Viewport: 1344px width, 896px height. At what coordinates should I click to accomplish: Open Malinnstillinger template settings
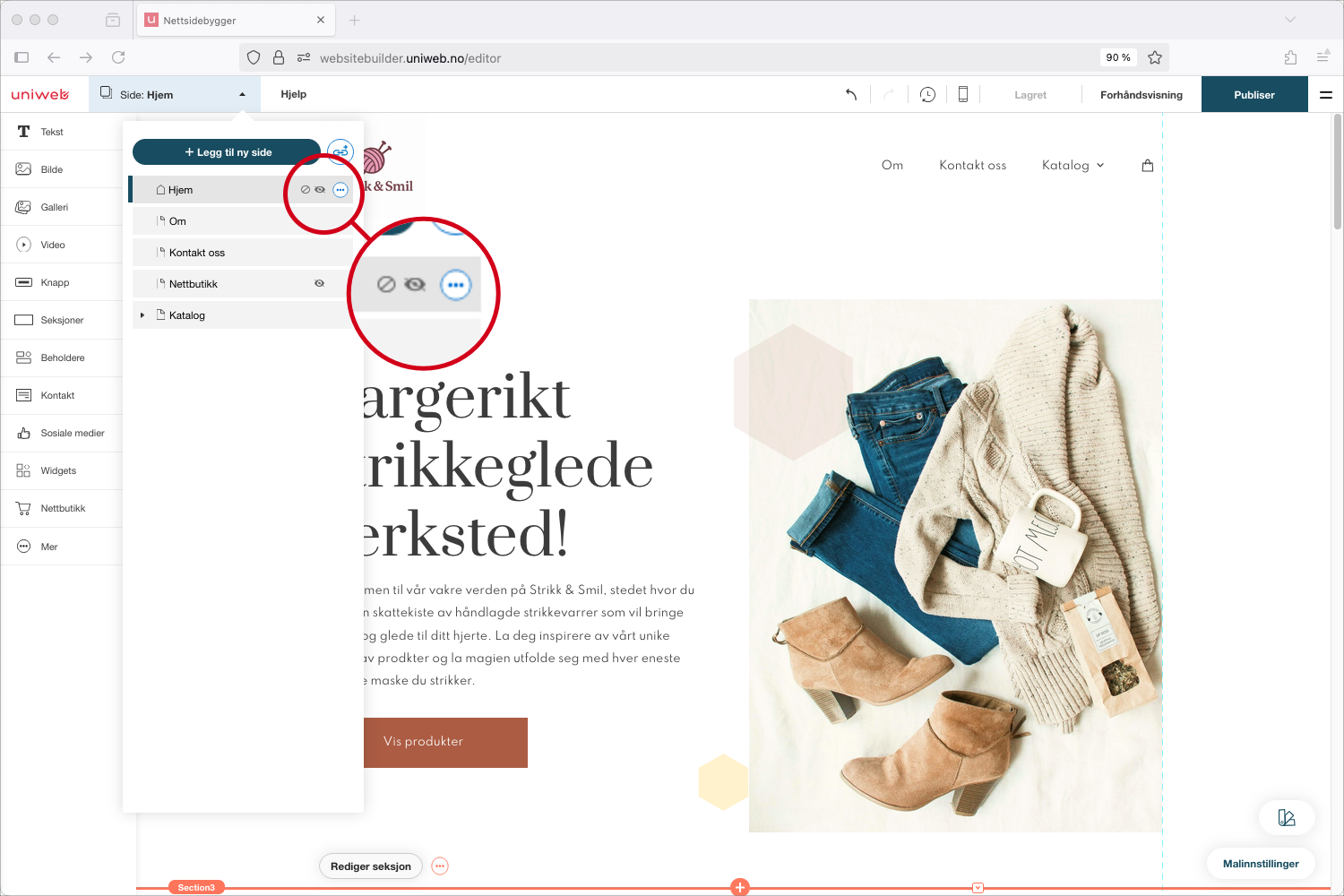click(1261, 864)
